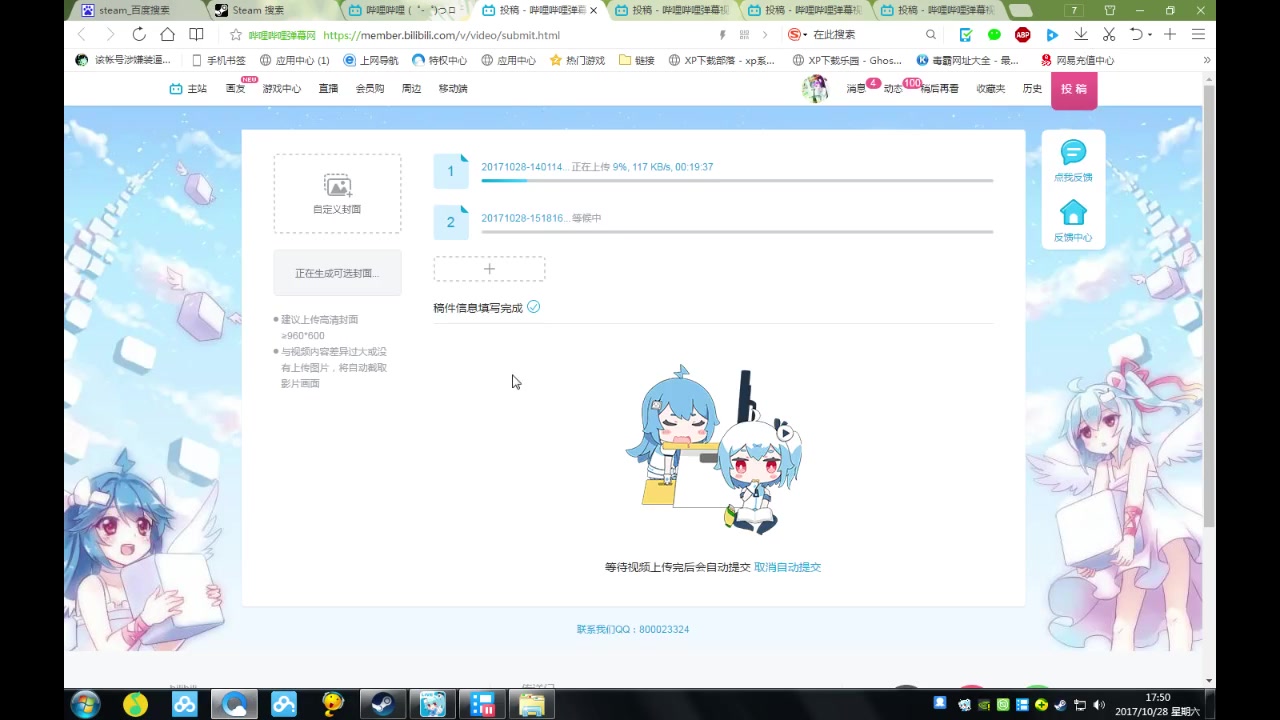Screen dimensions: 1280x720
Task: Open the 移动端 menu item
Action: [x=453, y=89]
